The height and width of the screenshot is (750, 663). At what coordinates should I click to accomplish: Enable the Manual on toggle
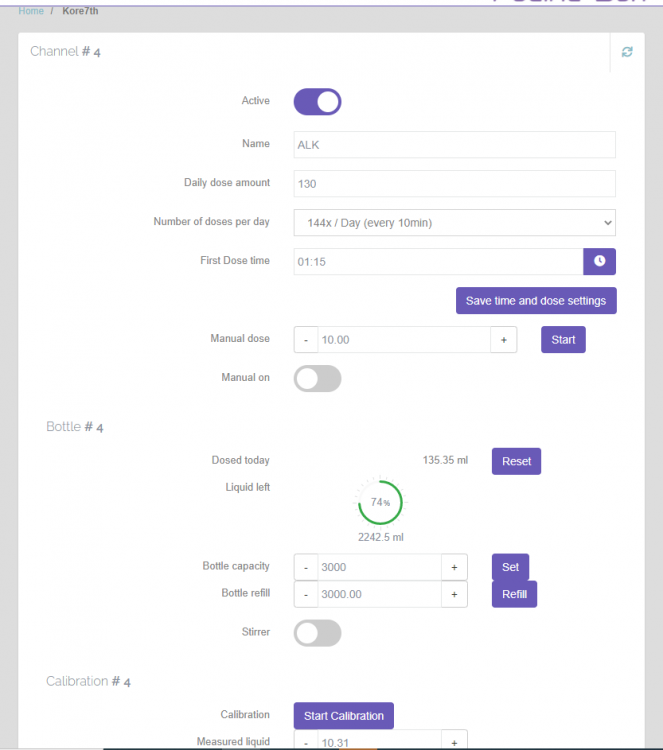pyautogui.click(x=317, y=378)
